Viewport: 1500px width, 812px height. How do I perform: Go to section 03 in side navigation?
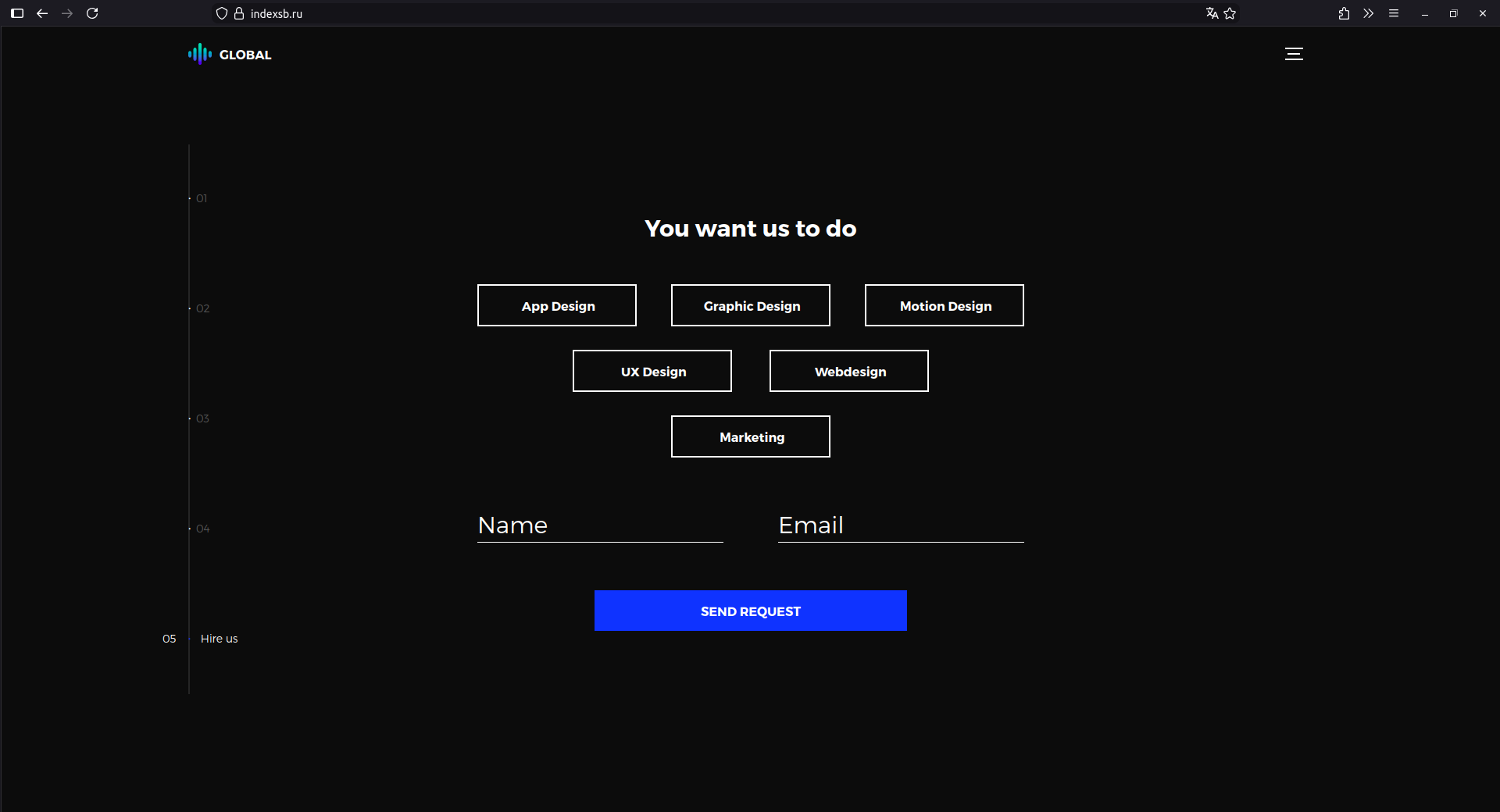(x=202, y=418)
